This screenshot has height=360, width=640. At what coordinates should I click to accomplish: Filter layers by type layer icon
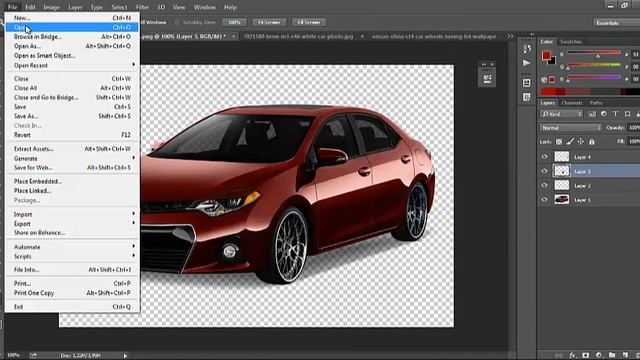[x=616, y=114]
